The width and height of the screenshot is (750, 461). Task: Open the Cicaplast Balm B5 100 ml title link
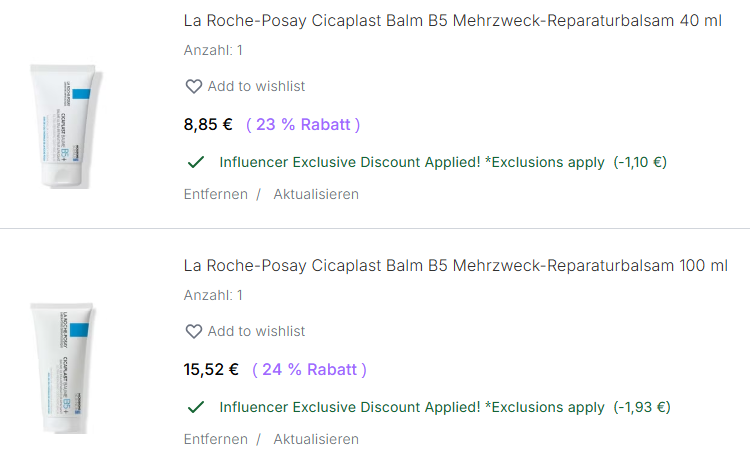click(x=456, y=266)
